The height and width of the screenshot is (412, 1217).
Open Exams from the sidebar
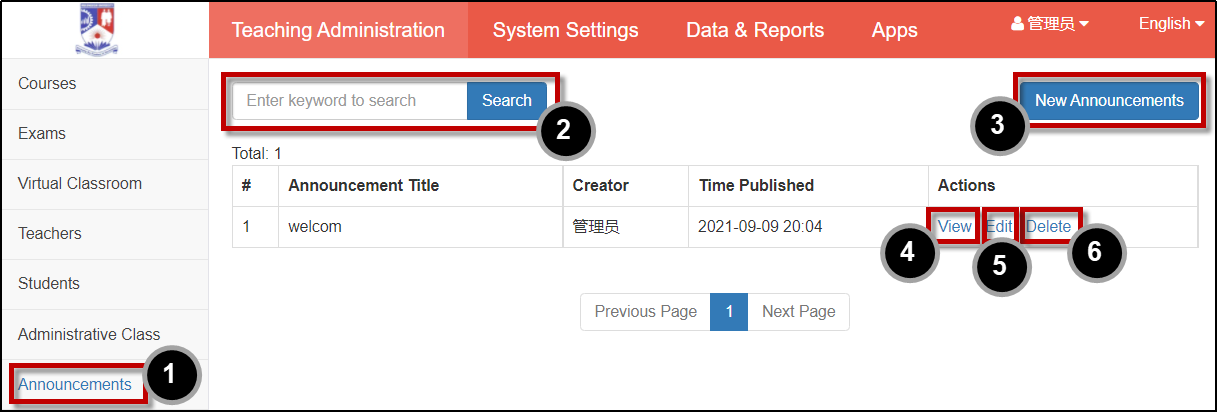(x=105, y=134)
